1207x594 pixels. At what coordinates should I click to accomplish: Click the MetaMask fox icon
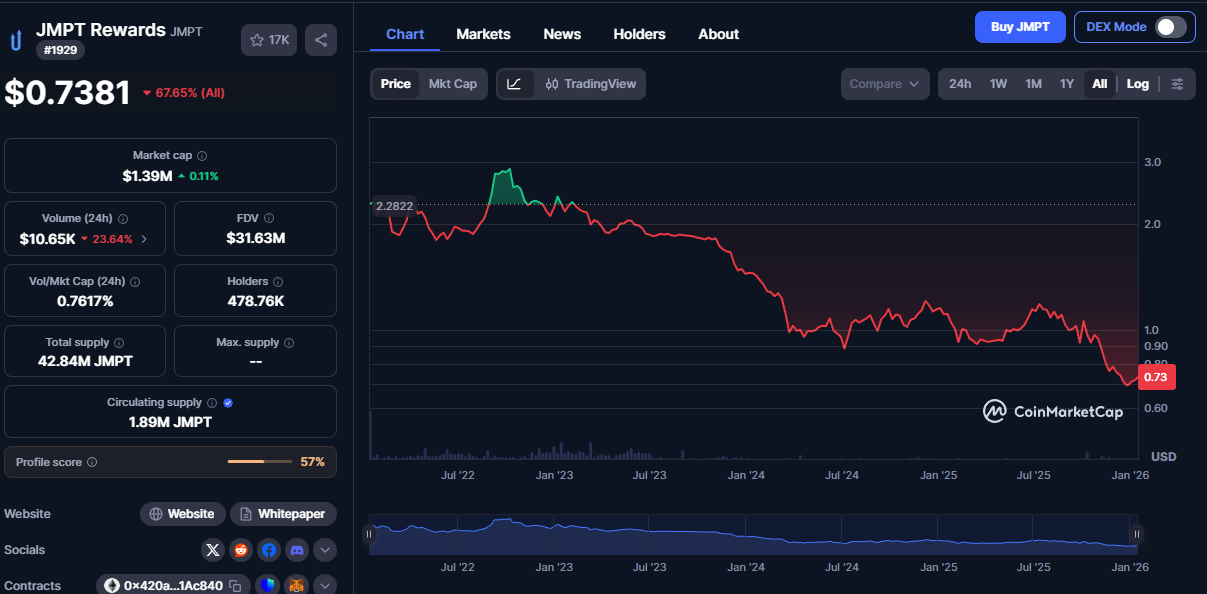(x=297, y=586)
